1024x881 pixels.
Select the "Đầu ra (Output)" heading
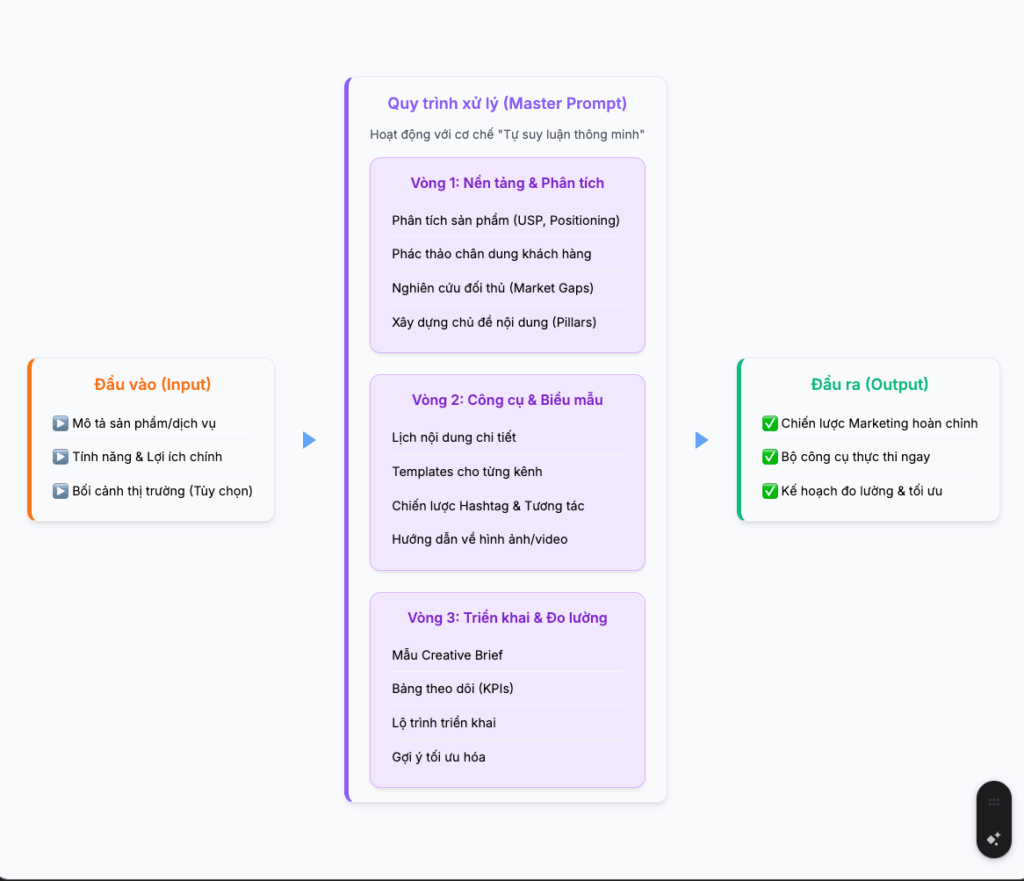(869, 385)
